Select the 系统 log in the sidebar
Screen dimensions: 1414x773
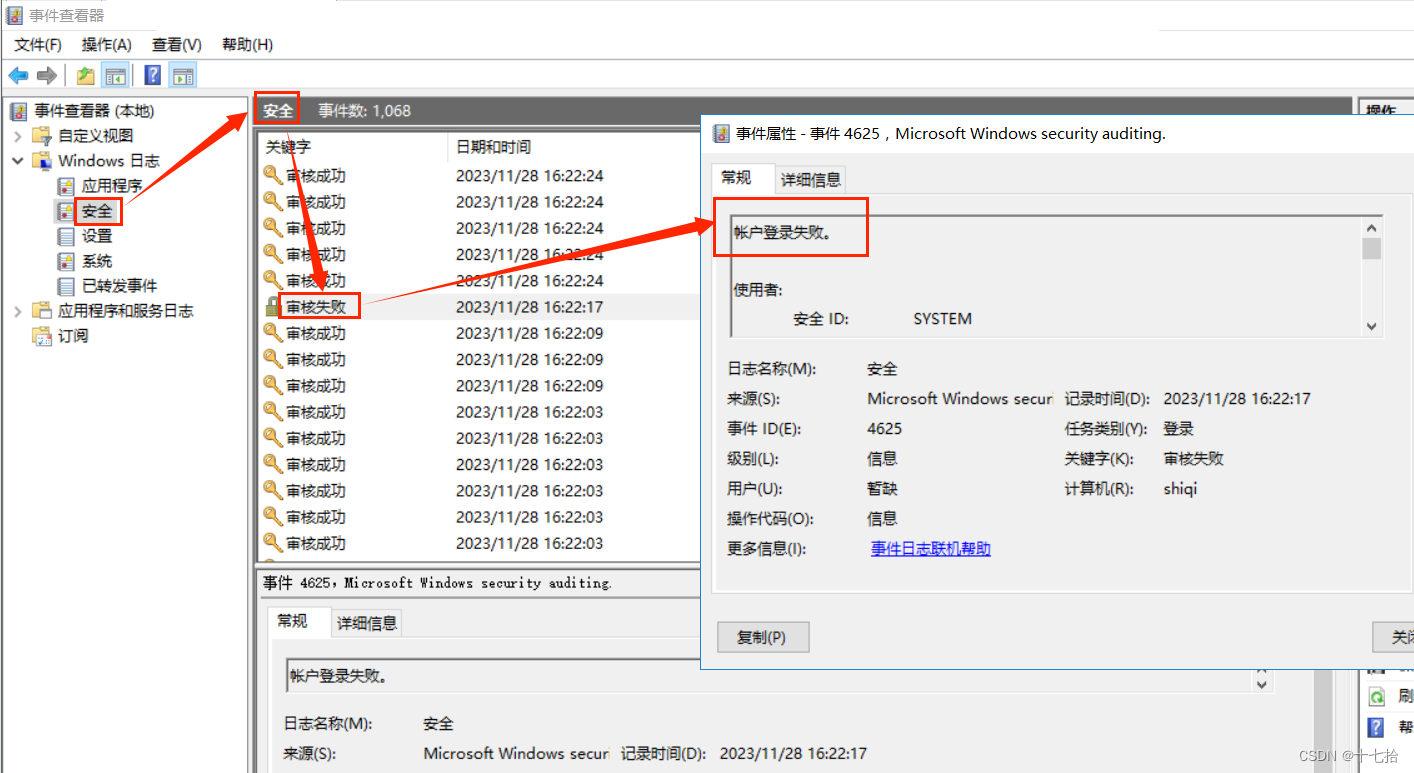[x=97, y=260]
